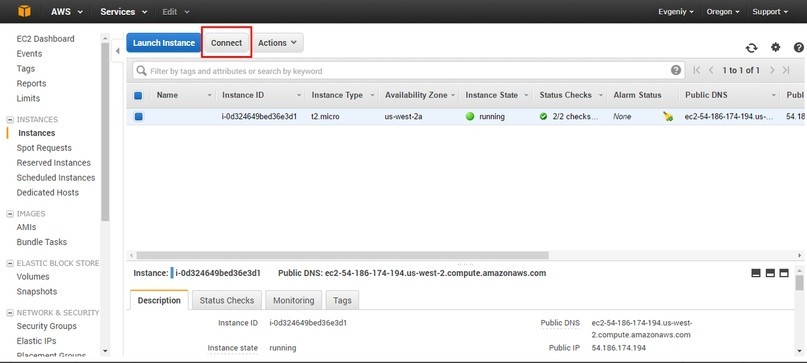This screenshot has height=363, width=807.
Task: Click the green status checks passed icon
Action: (x=543, y=117)
